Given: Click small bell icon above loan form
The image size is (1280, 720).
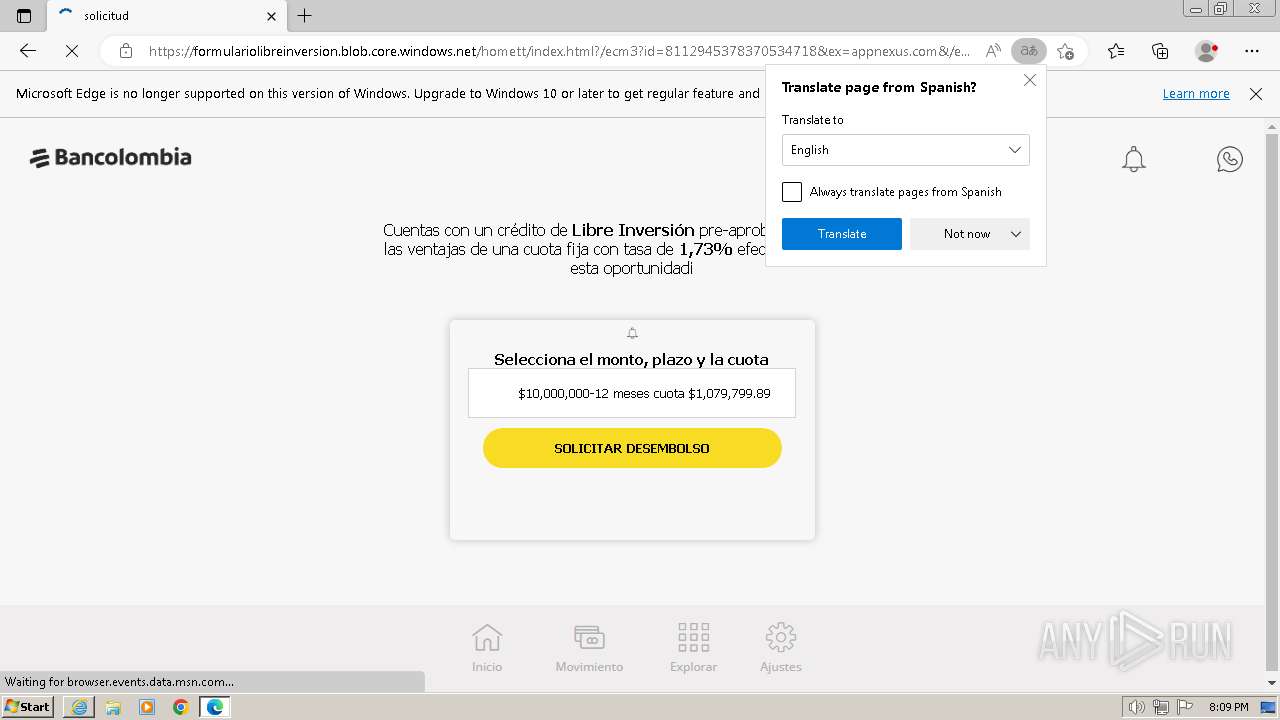Looking at the screenshot, I should click(632, 333).
